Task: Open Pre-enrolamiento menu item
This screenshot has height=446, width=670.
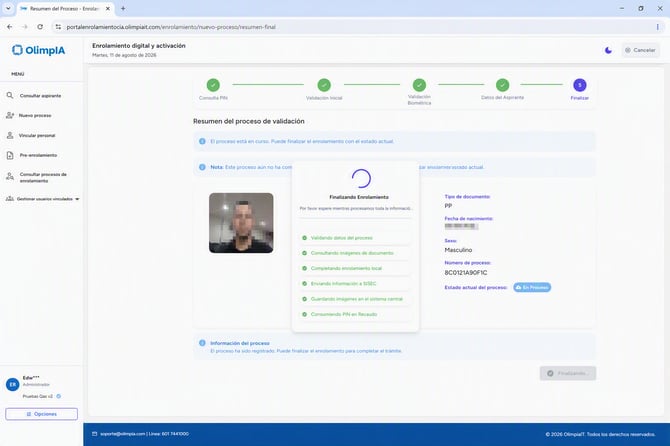Action: 38,155
